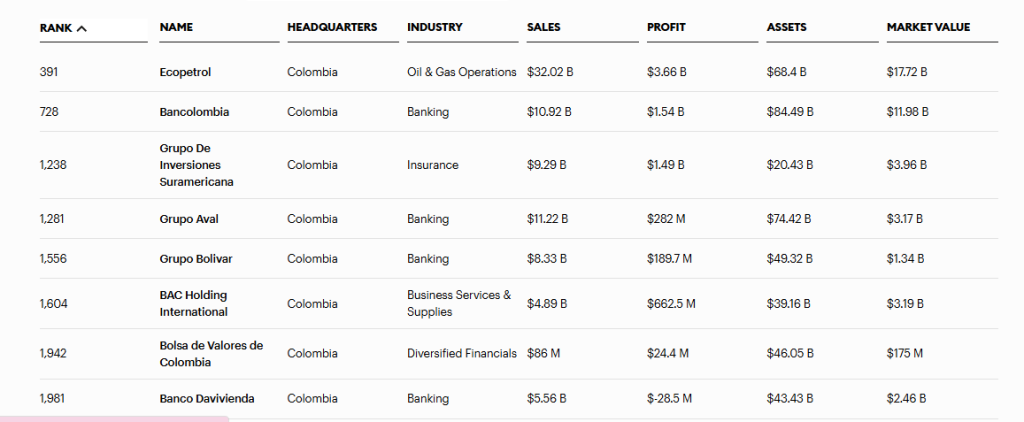The height and width of the screenshot is (422, 1024).
Task: Click BAC Holding profit $662.5 M
Action: tap(671, 304)
